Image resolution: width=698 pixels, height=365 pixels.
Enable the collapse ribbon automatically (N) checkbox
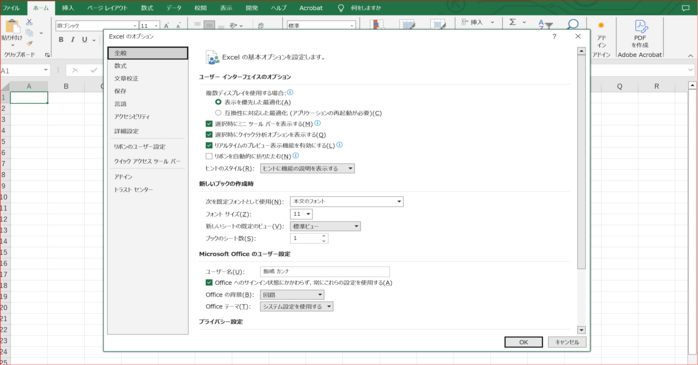pyautogui.click(x=209, y=156)
